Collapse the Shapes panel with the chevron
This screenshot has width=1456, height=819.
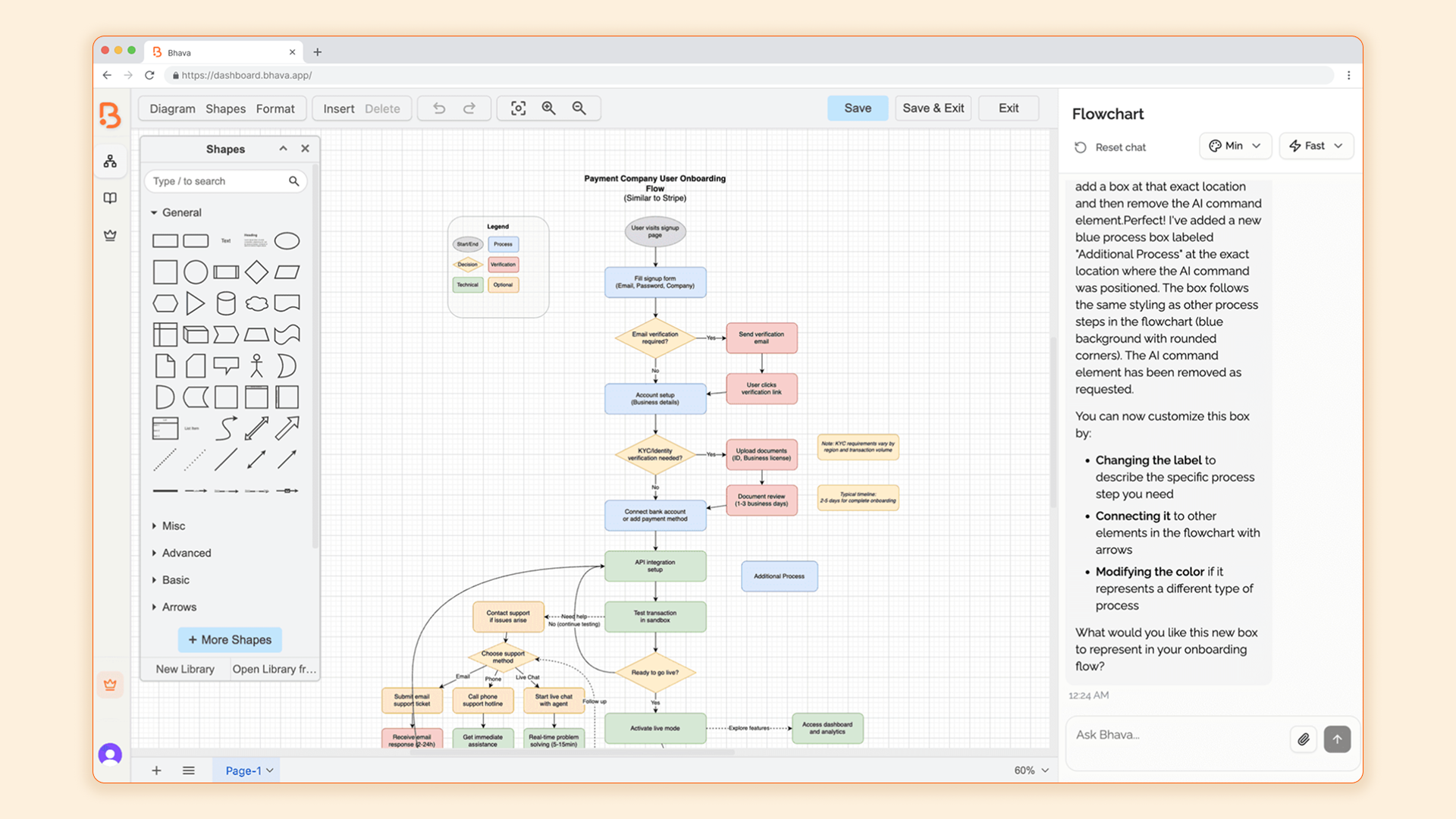283,149
